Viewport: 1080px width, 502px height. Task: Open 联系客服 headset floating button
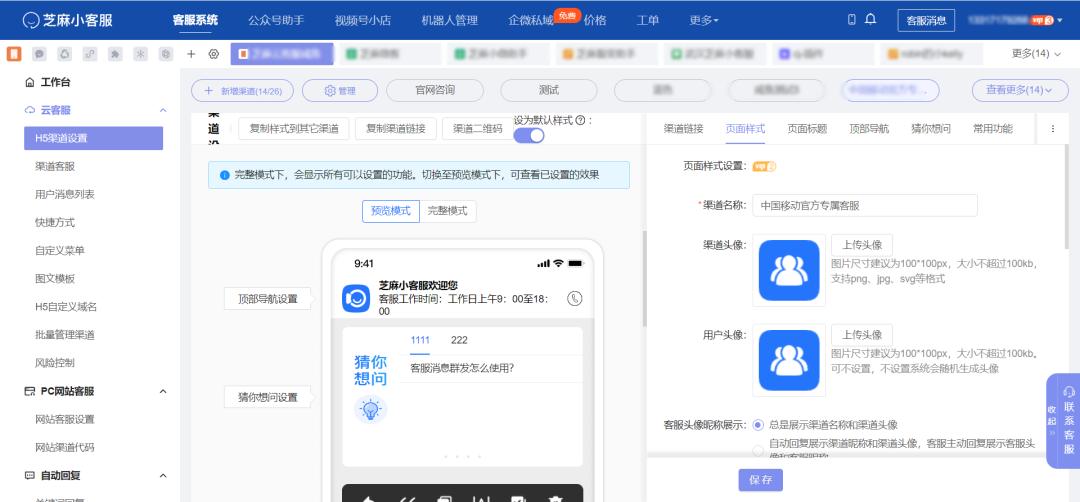(1069, 421)
